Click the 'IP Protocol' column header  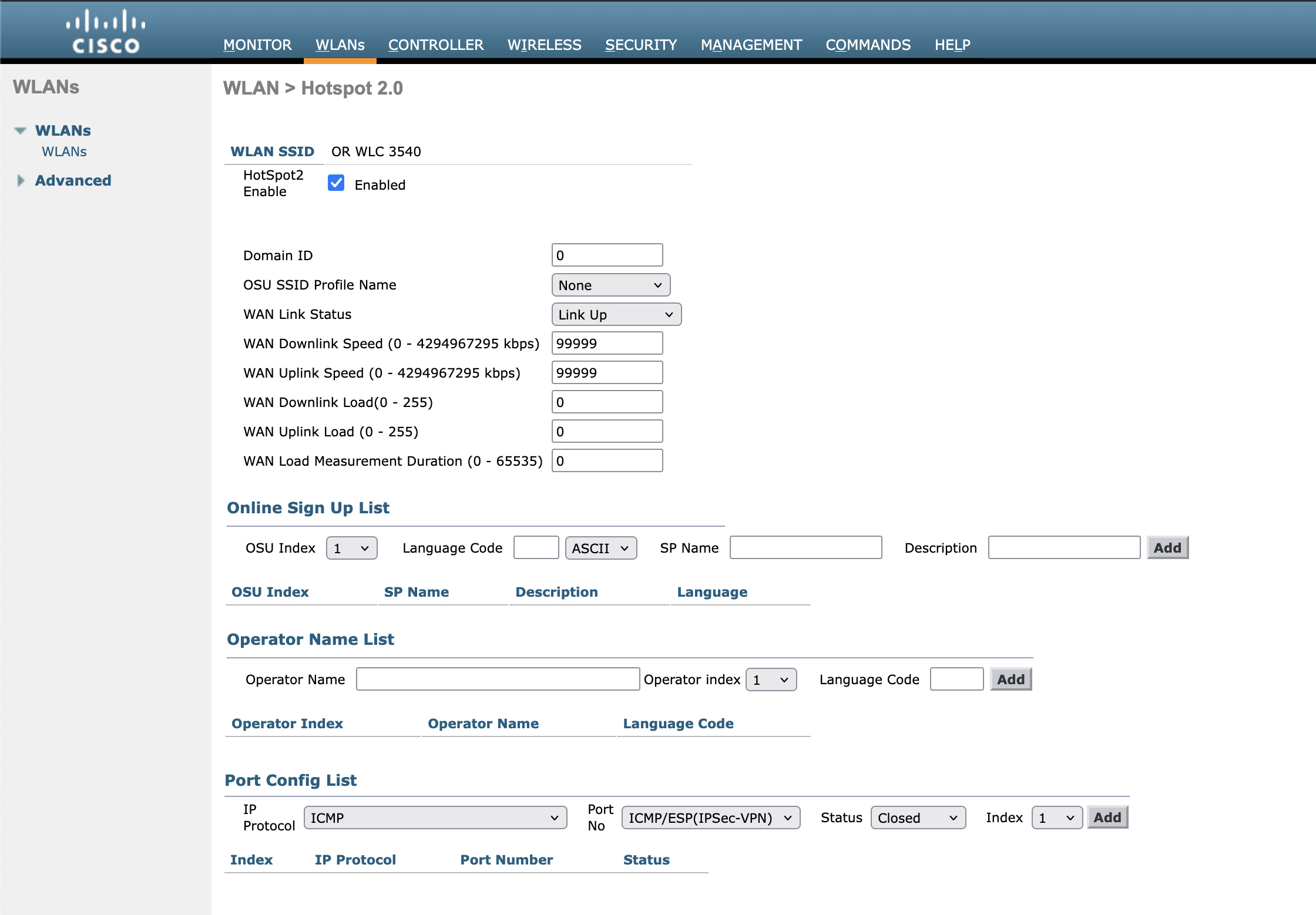[x=355, y=860]
